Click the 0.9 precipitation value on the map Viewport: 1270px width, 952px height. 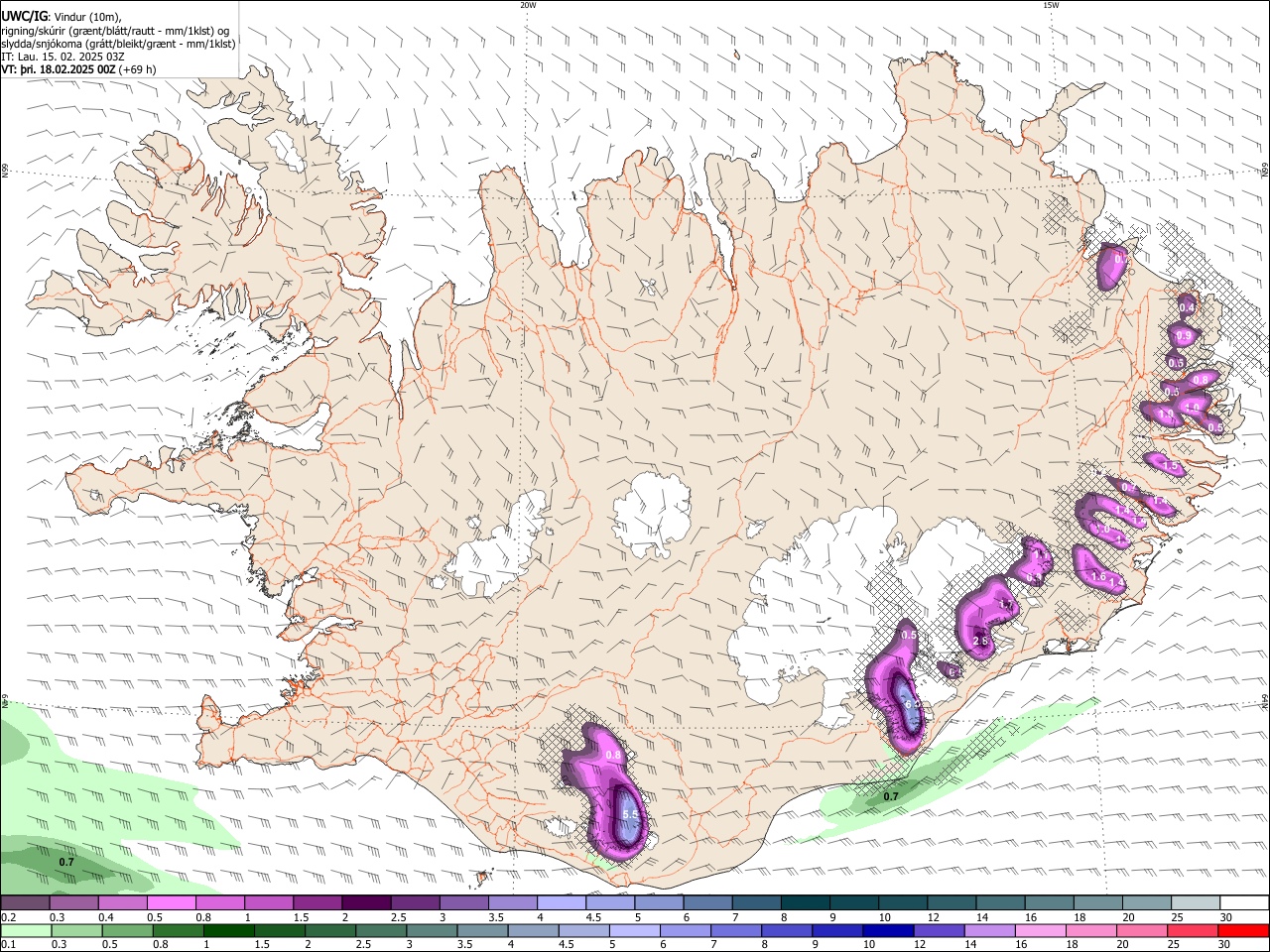tap(1183, 336)
